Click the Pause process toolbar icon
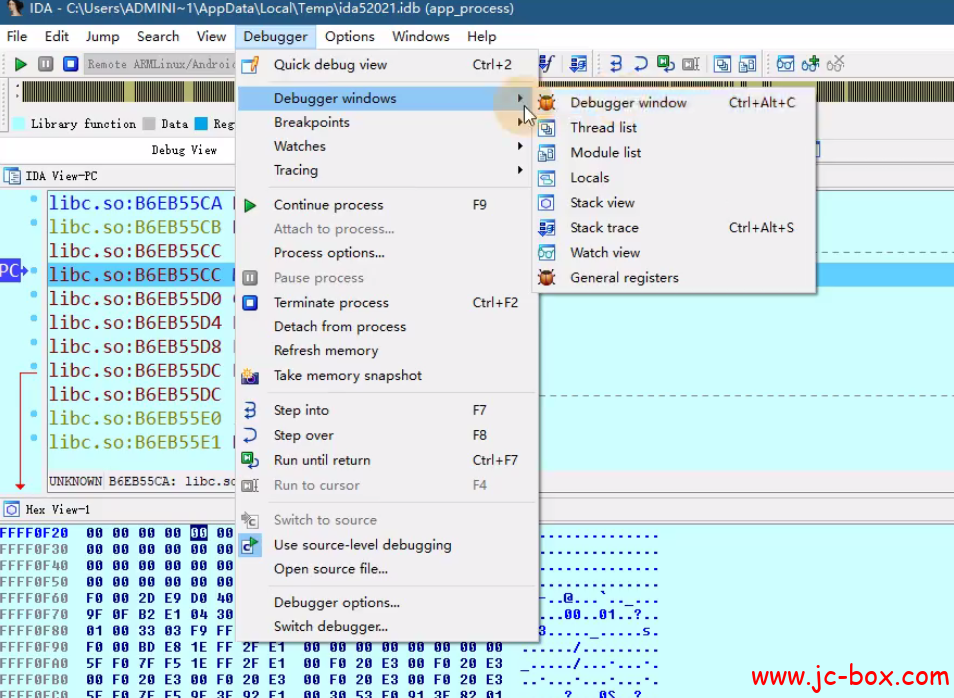The width and height of the screenshot is (954, 698). click(45, 64)
